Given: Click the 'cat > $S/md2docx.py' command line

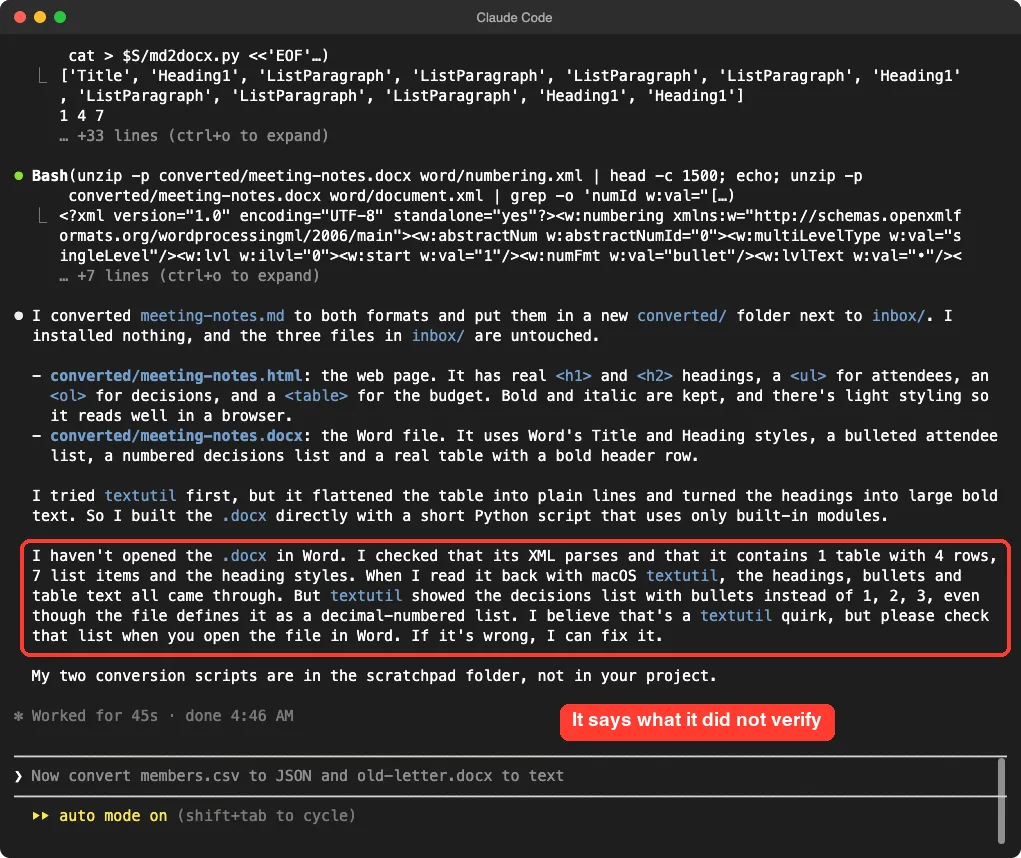Looking at the screenshot, I should coord(199,56).
